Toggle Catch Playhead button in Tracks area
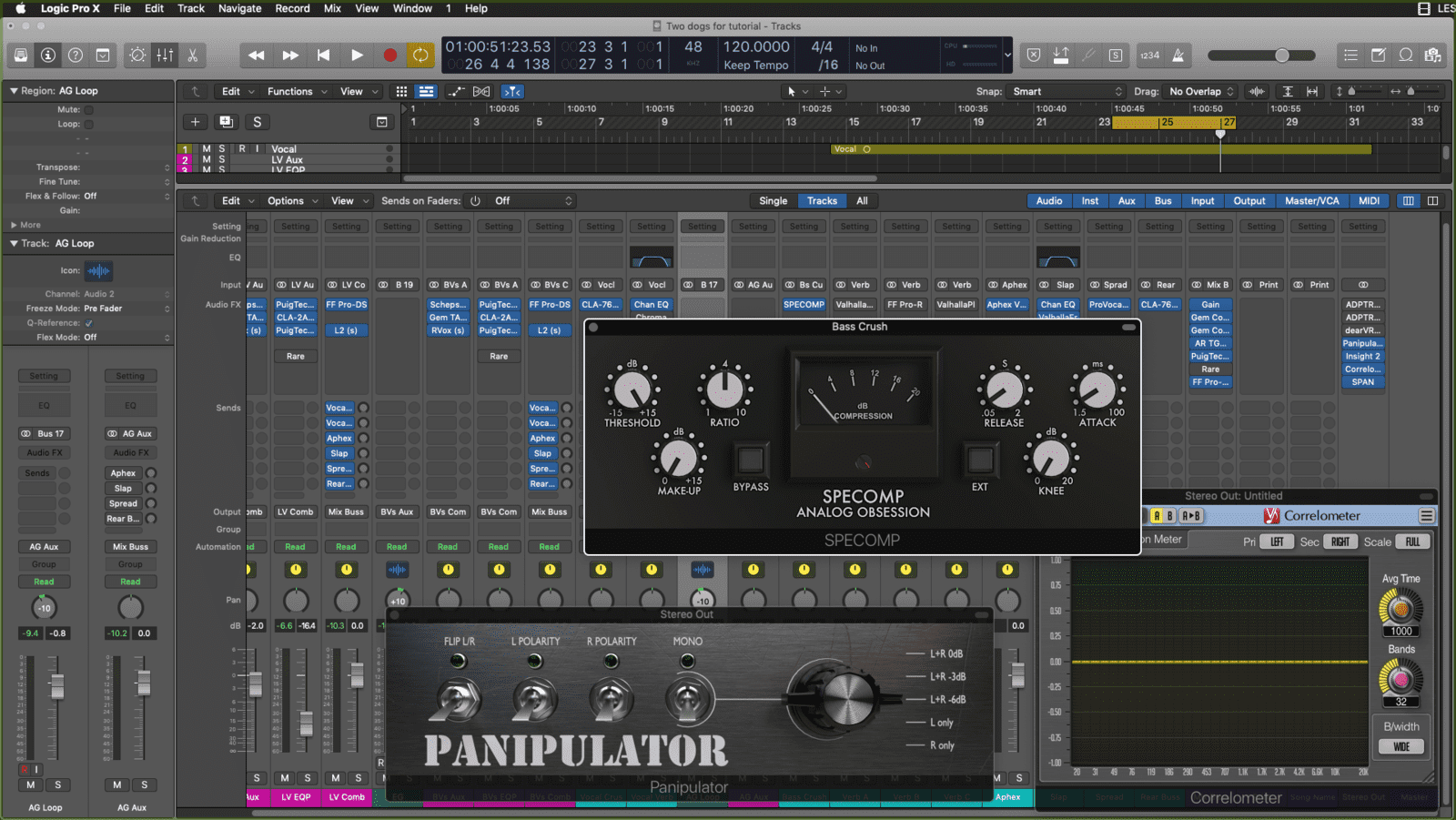This screenshot has height=820, width=1456. (512, 92)
